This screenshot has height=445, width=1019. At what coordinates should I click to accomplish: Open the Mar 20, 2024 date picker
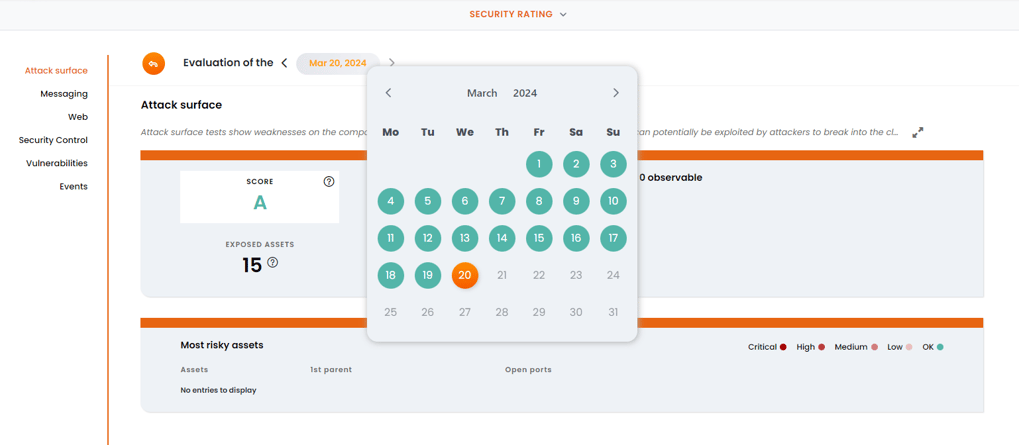click(337, 63)
